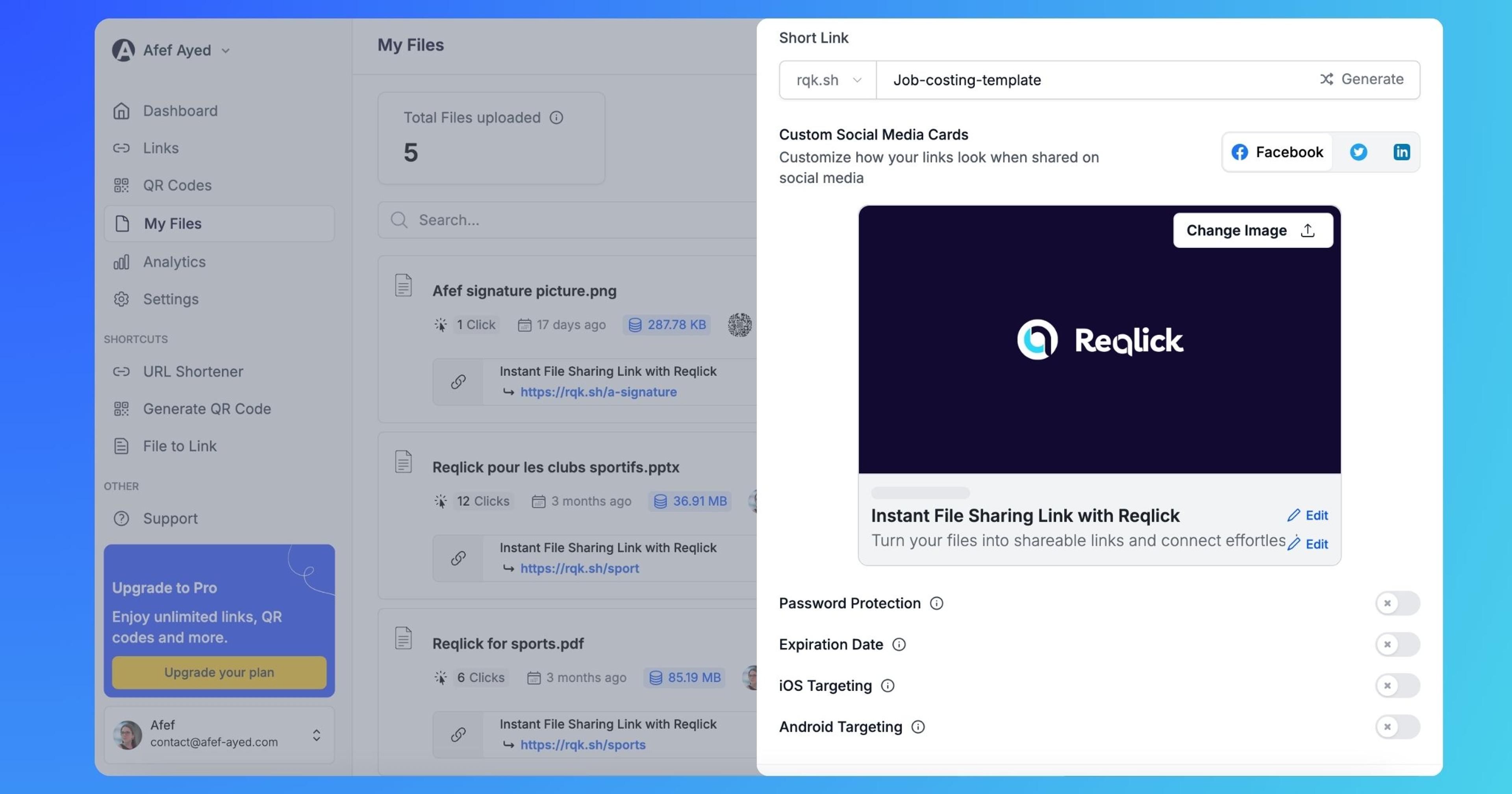Click info icon next to Password Protection
This screenshot has height=794, width=1512.
coord(936,603)
